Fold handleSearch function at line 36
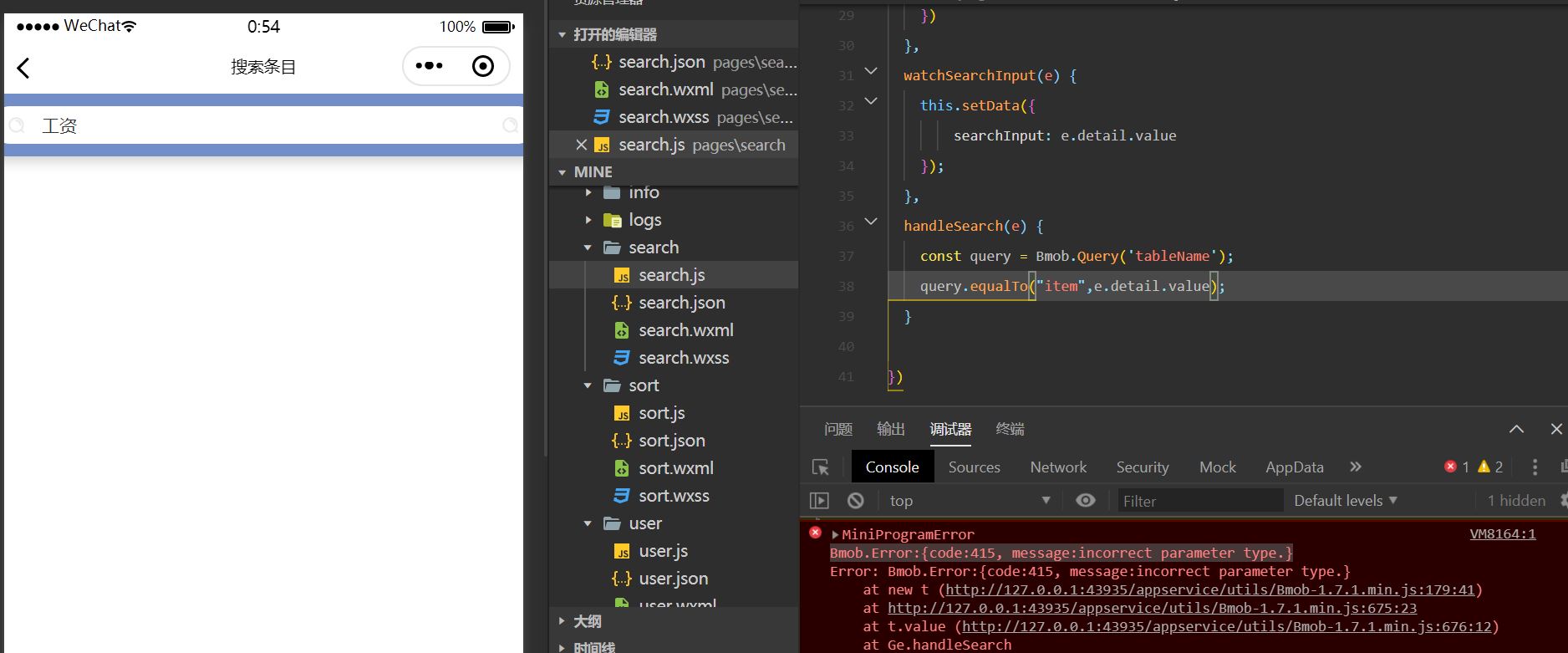This screenshot has height=653, width=1568. pos(871,222)
